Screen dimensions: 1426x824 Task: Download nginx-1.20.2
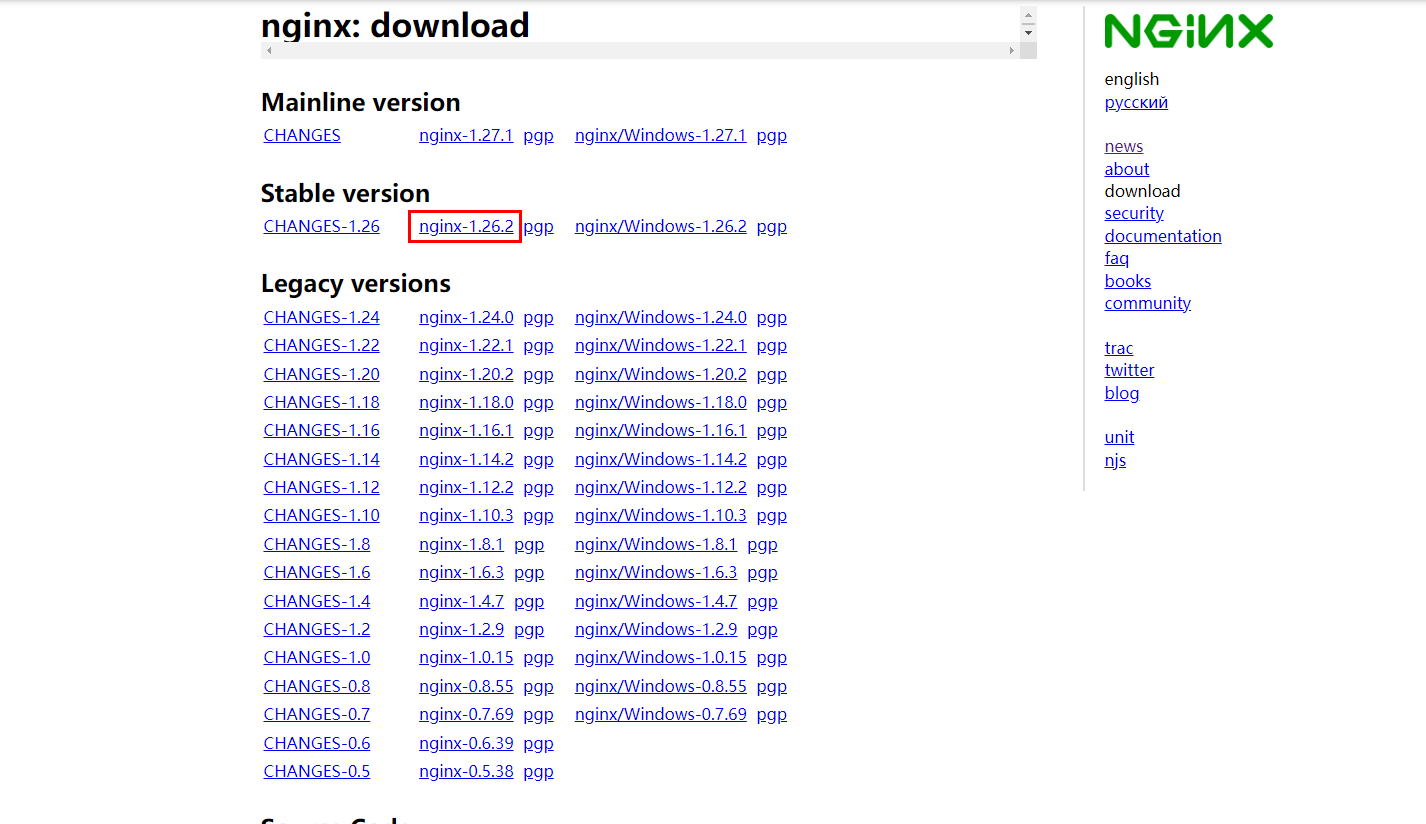coord(466,374)
